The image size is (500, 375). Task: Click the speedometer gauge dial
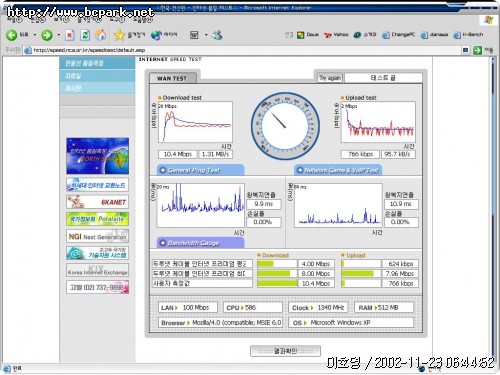click(x=285, y=126)
